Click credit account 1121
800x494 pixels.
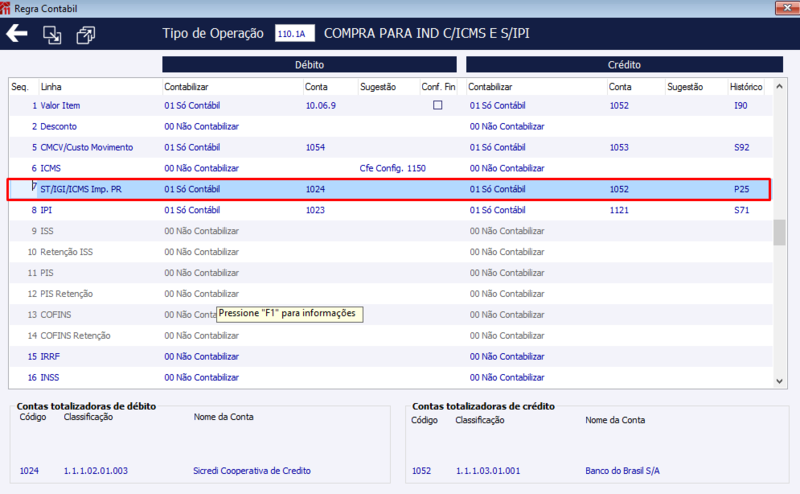tap(619, 210)
